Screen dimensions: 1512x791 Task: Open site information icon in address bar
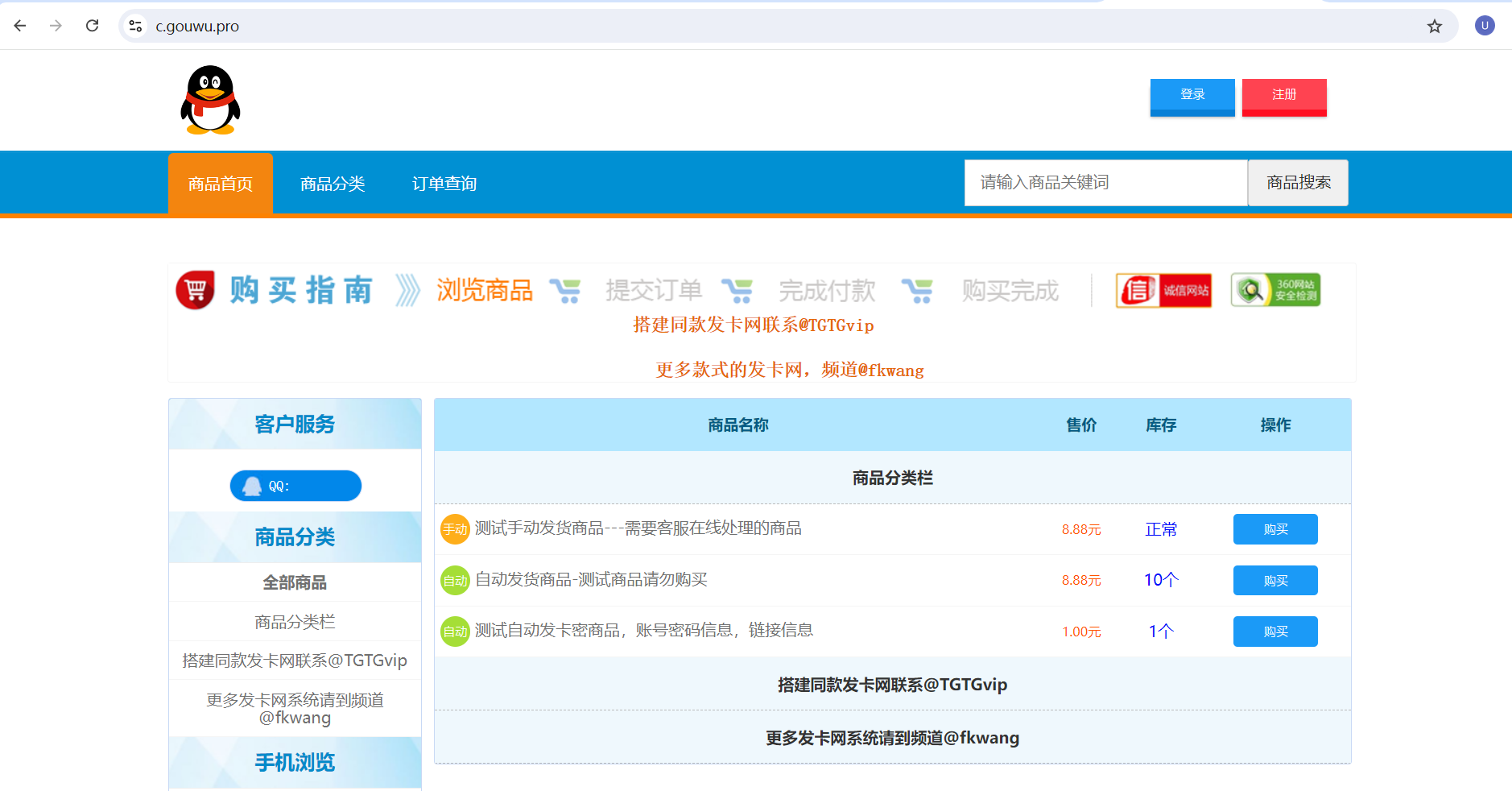click(136, 26)
